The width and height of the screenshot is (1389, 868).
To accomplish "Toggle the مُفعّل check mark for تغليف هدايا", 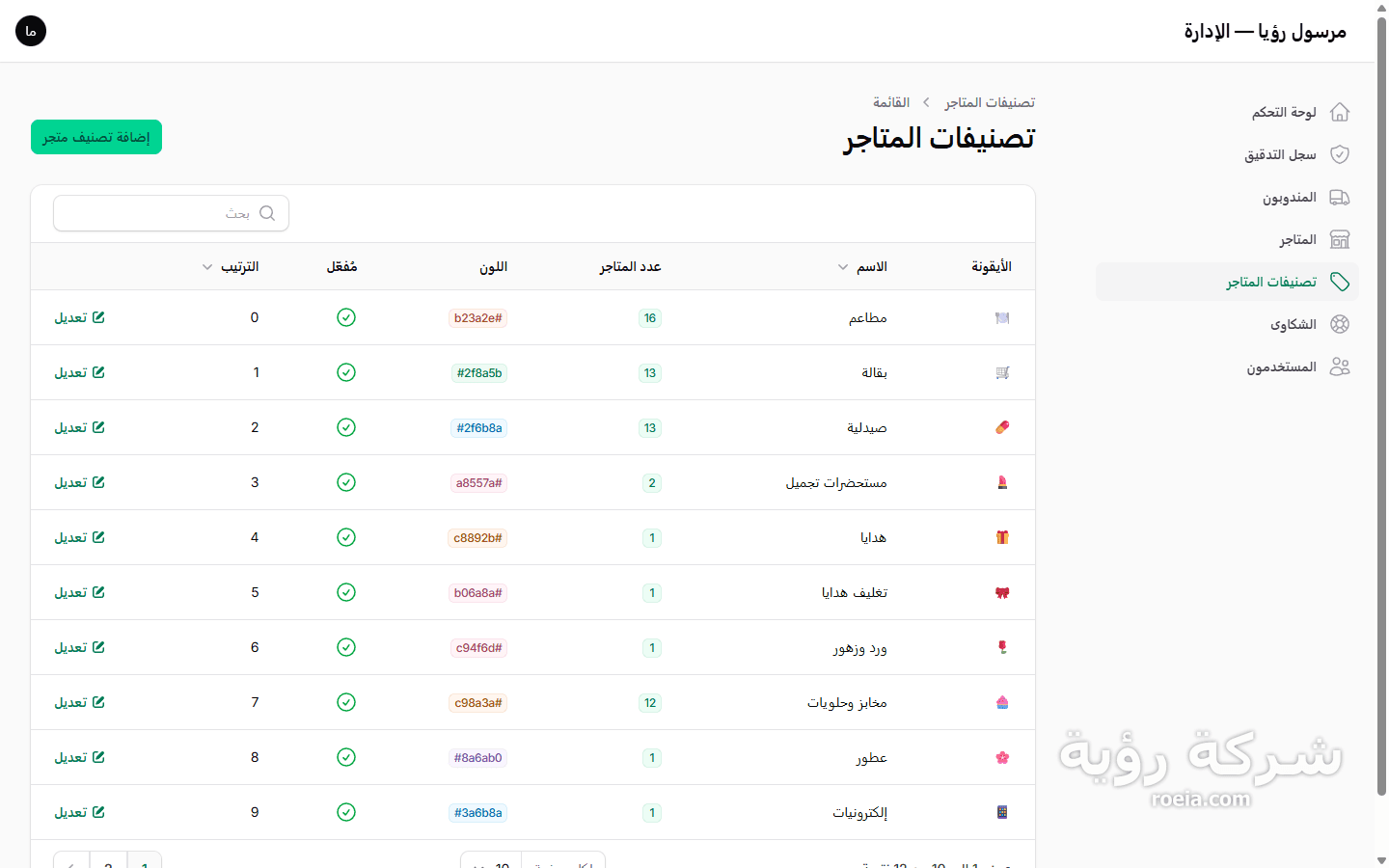I will [346, 592].
